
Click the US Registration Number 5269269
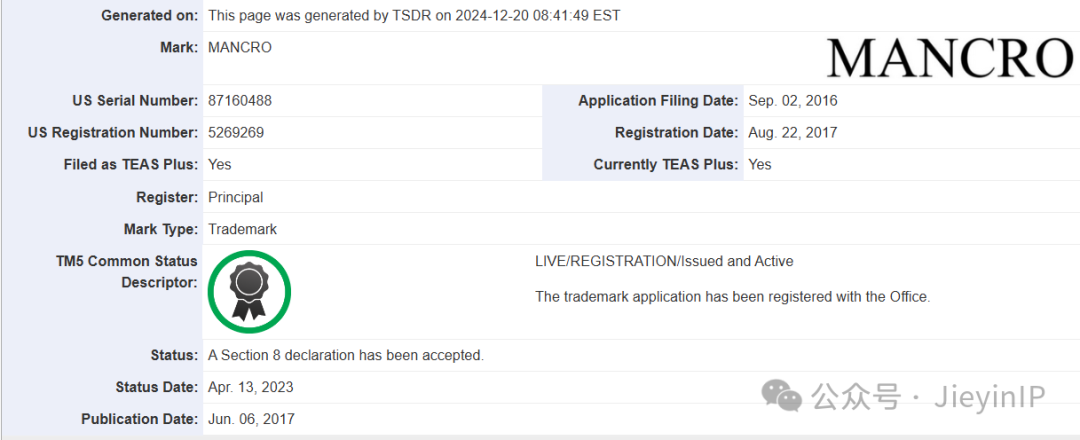pyautogui.click(x=236, y=133)
